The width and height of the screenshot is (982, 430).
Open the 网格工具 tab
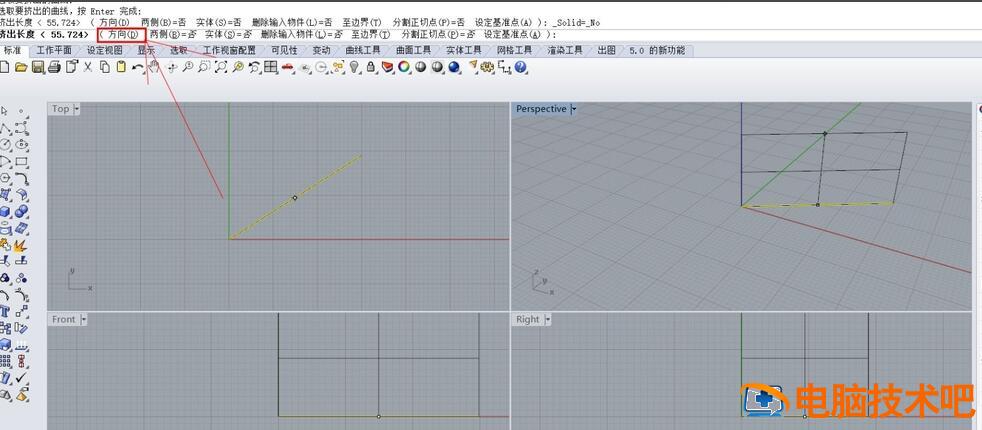[514, 51]
